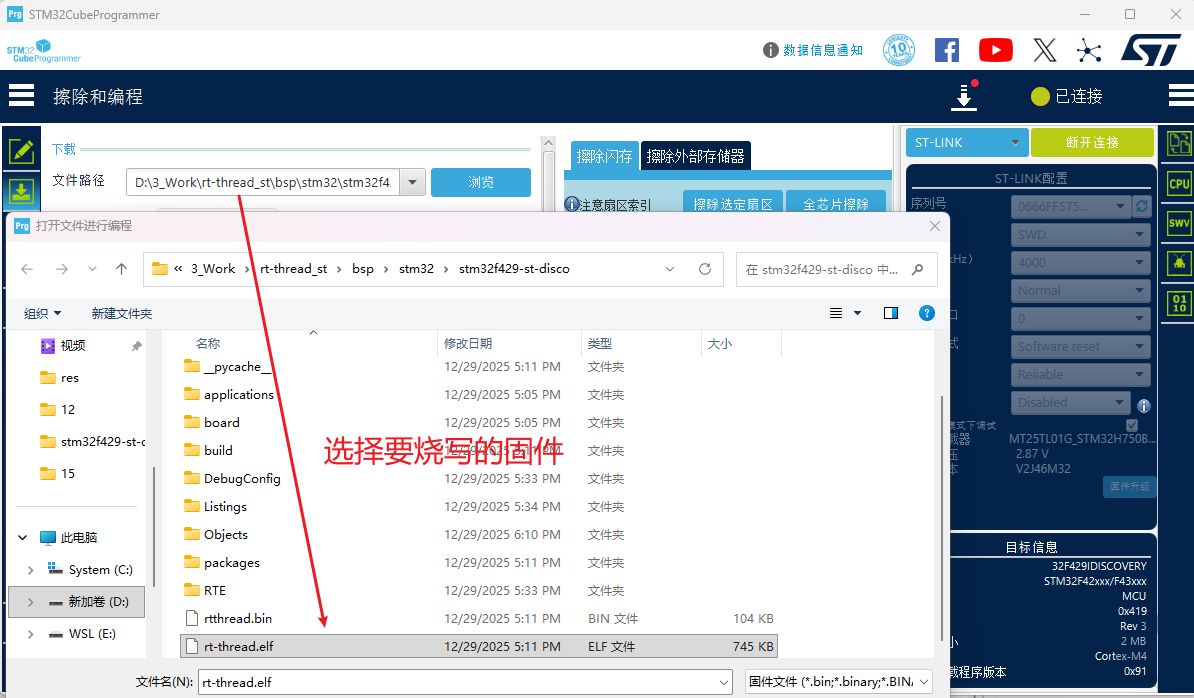Open the 组织 menu in file dialog
1194x698 pixels.
pyautogui.click(x=43, y=313)
